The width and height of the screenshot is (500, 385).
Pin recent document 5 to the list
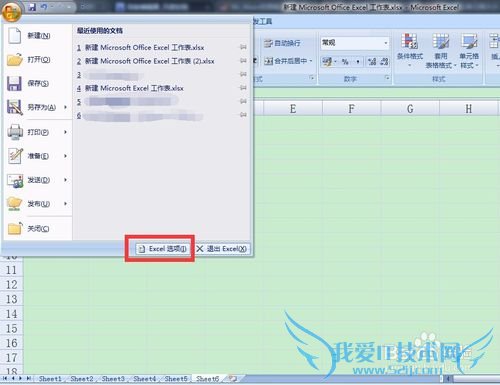click(x=243, y=101)
